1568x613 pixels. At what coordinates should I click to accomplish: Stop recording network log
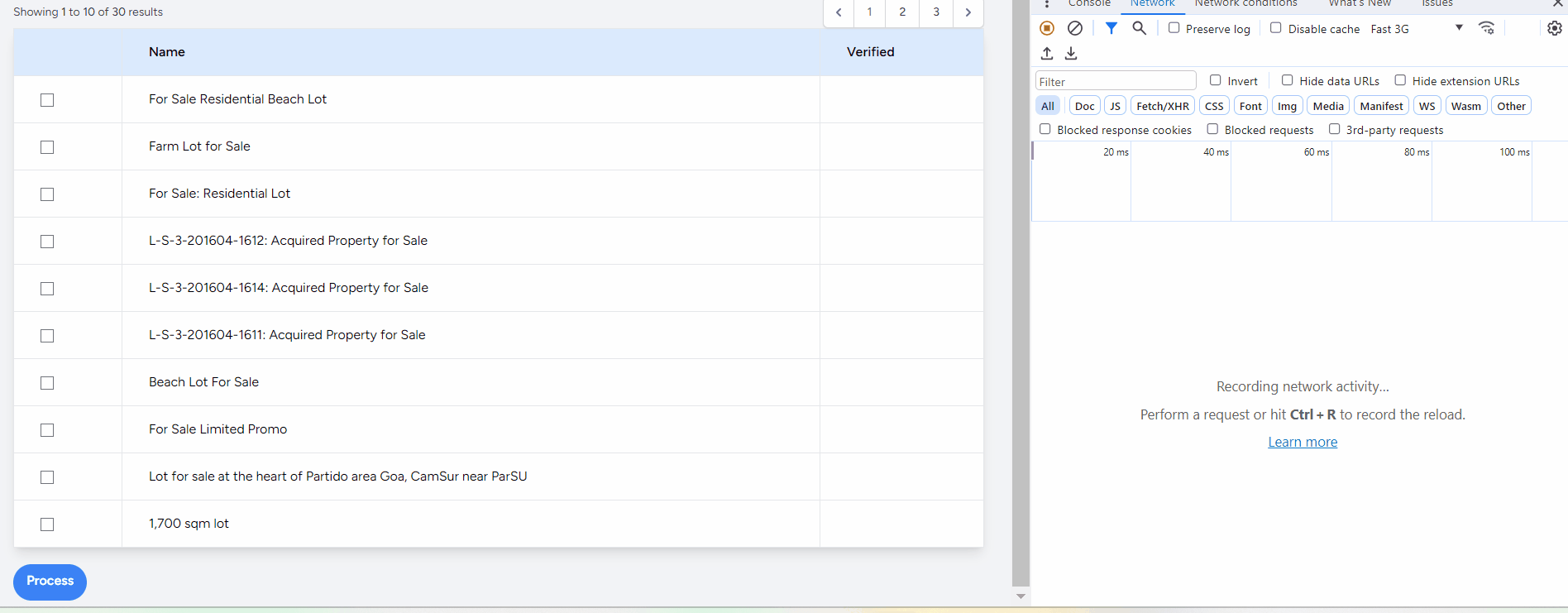pyautogui.click(x=1047, y=28)
